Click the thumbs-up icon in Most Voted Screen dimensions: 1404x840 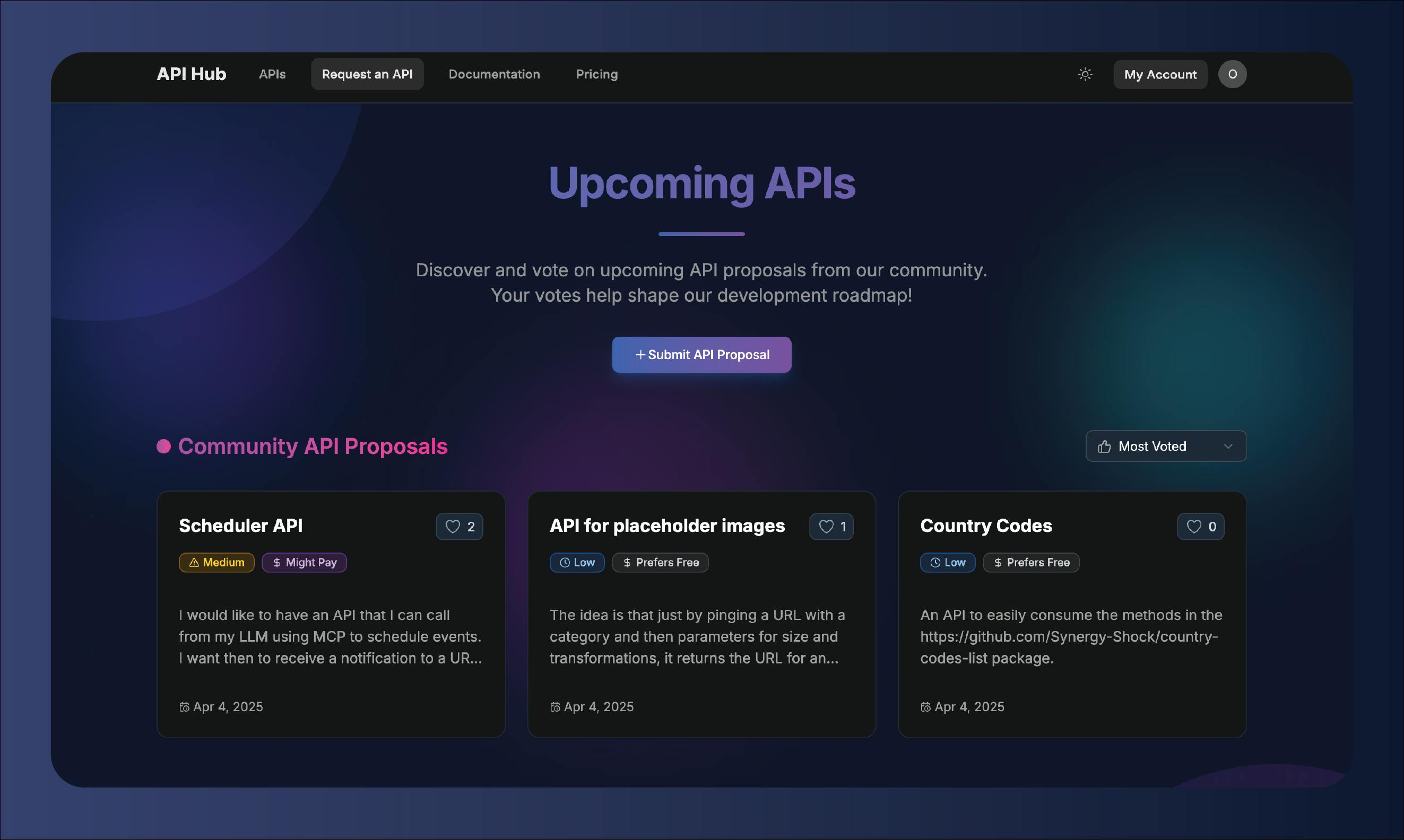(x=1104, y=447)
